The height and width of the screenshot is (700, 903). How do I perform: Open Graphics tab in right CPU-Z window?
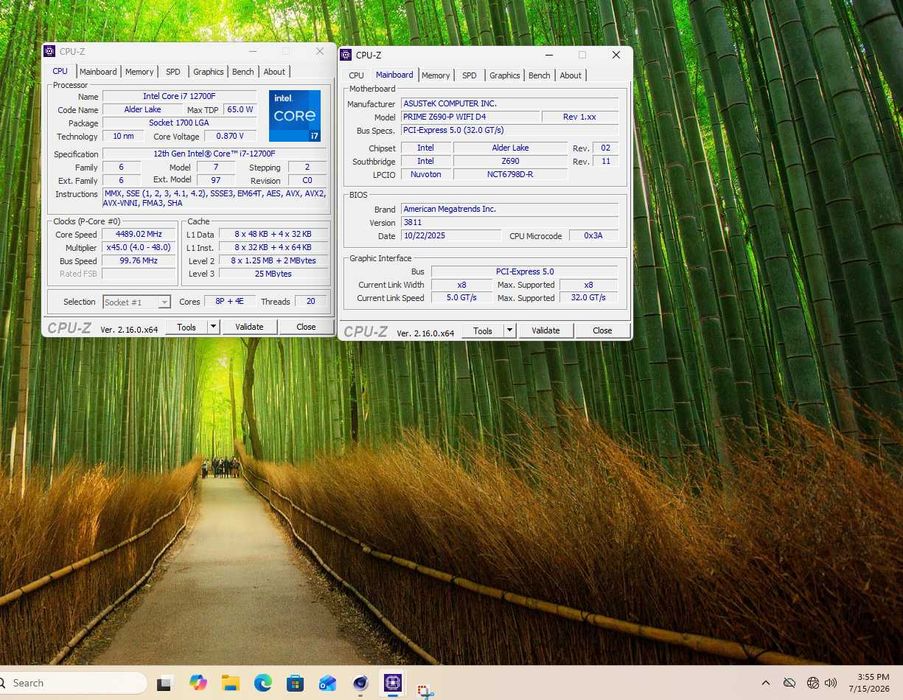click(x=504, y=75)
